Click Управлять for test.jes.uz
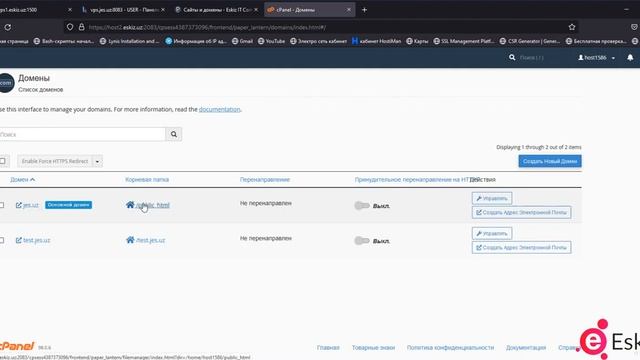 (x=492, y=233)
